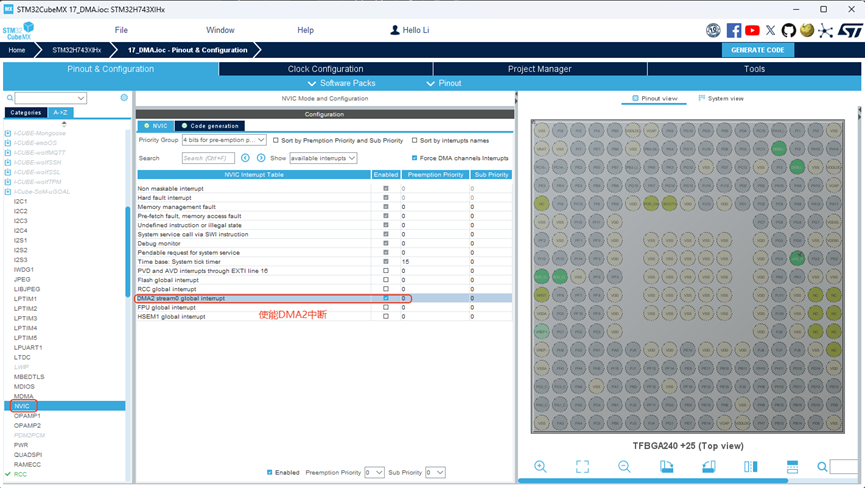Expand the I-CUBE-wolfSSL tree node
The image size is (865, 488).
(8, 172)
